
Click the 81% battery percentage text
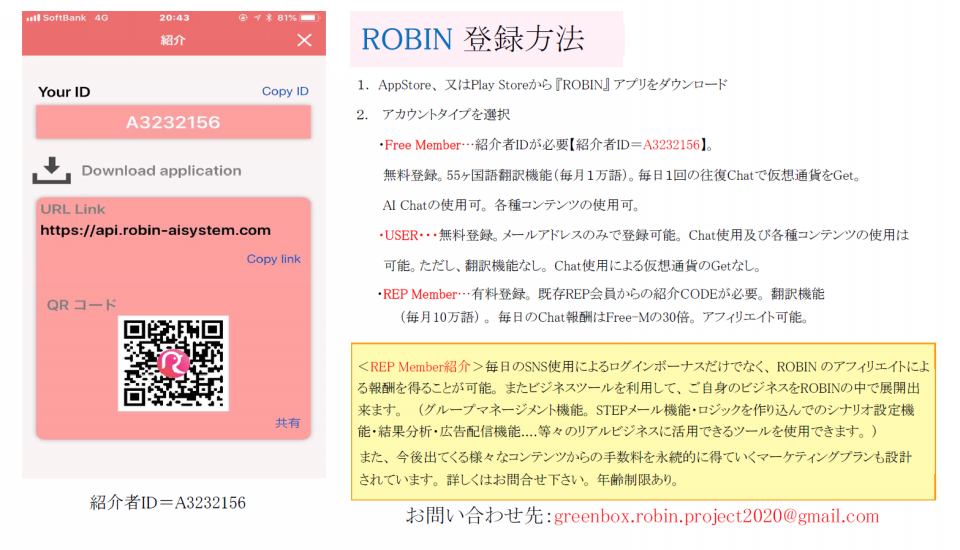(287, 18)
